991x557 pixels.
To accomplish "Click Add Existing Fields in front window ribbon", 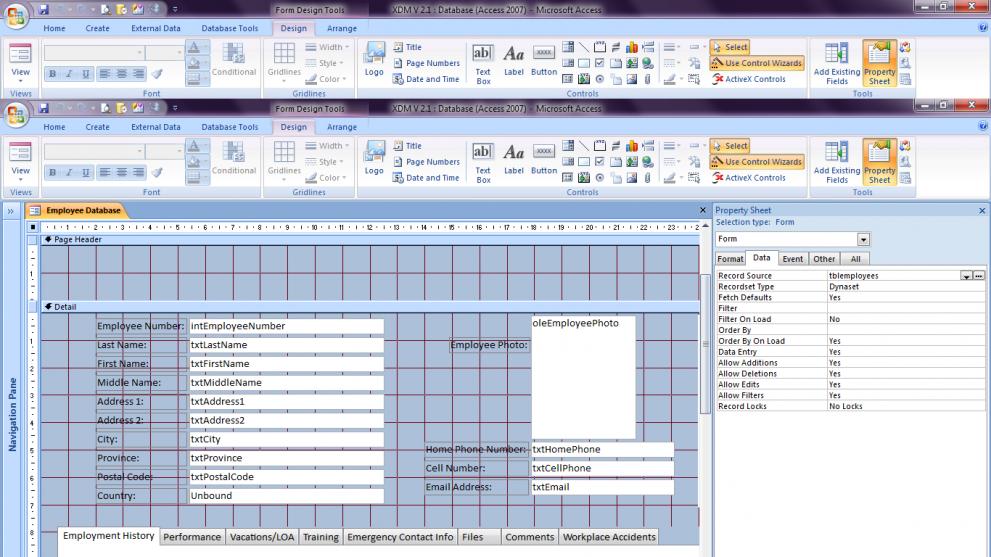I will [x=836, y=162].
